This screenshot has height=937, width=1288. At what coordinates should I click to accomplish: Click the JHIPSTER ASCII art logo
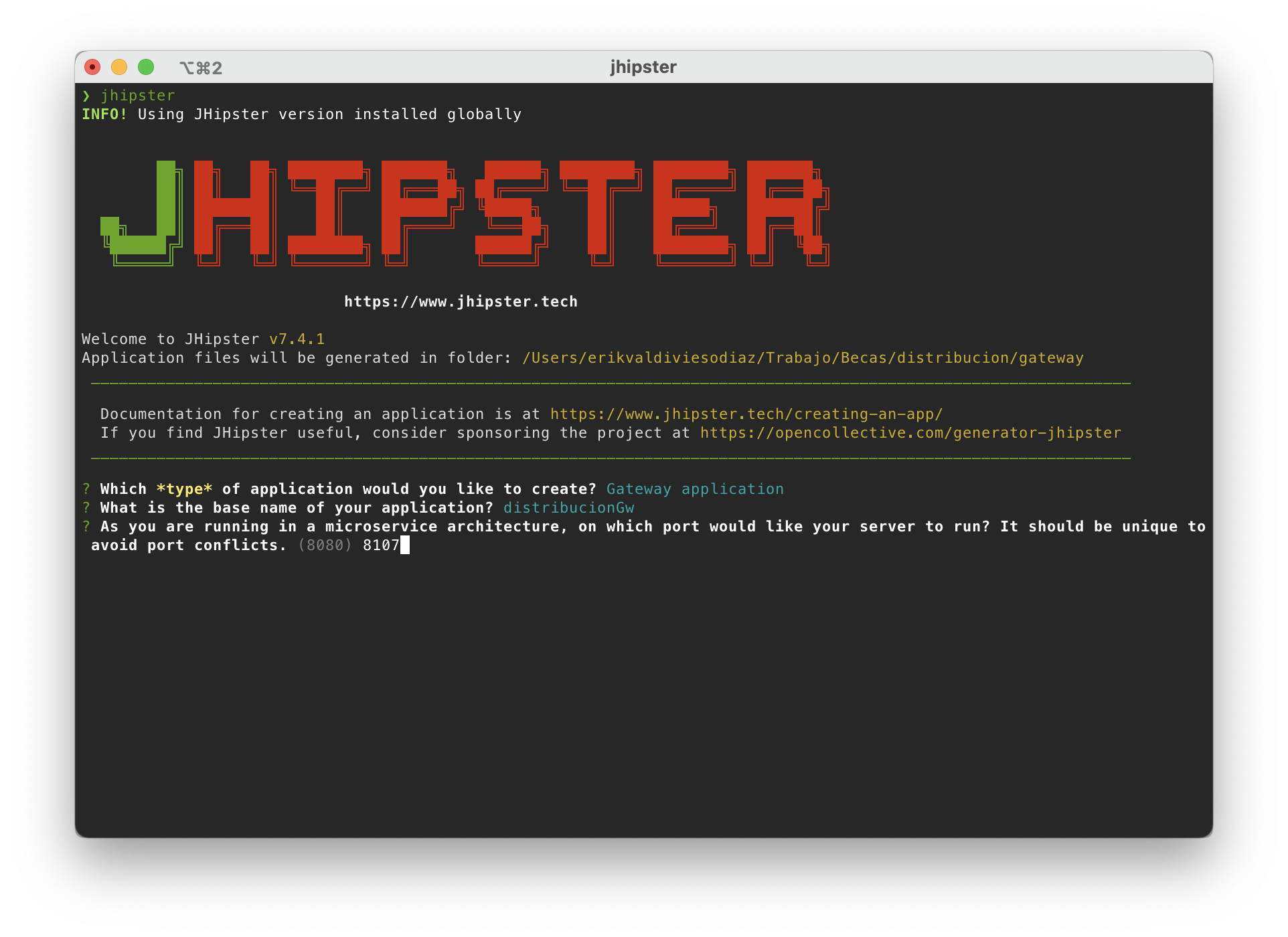coord(465,213)
